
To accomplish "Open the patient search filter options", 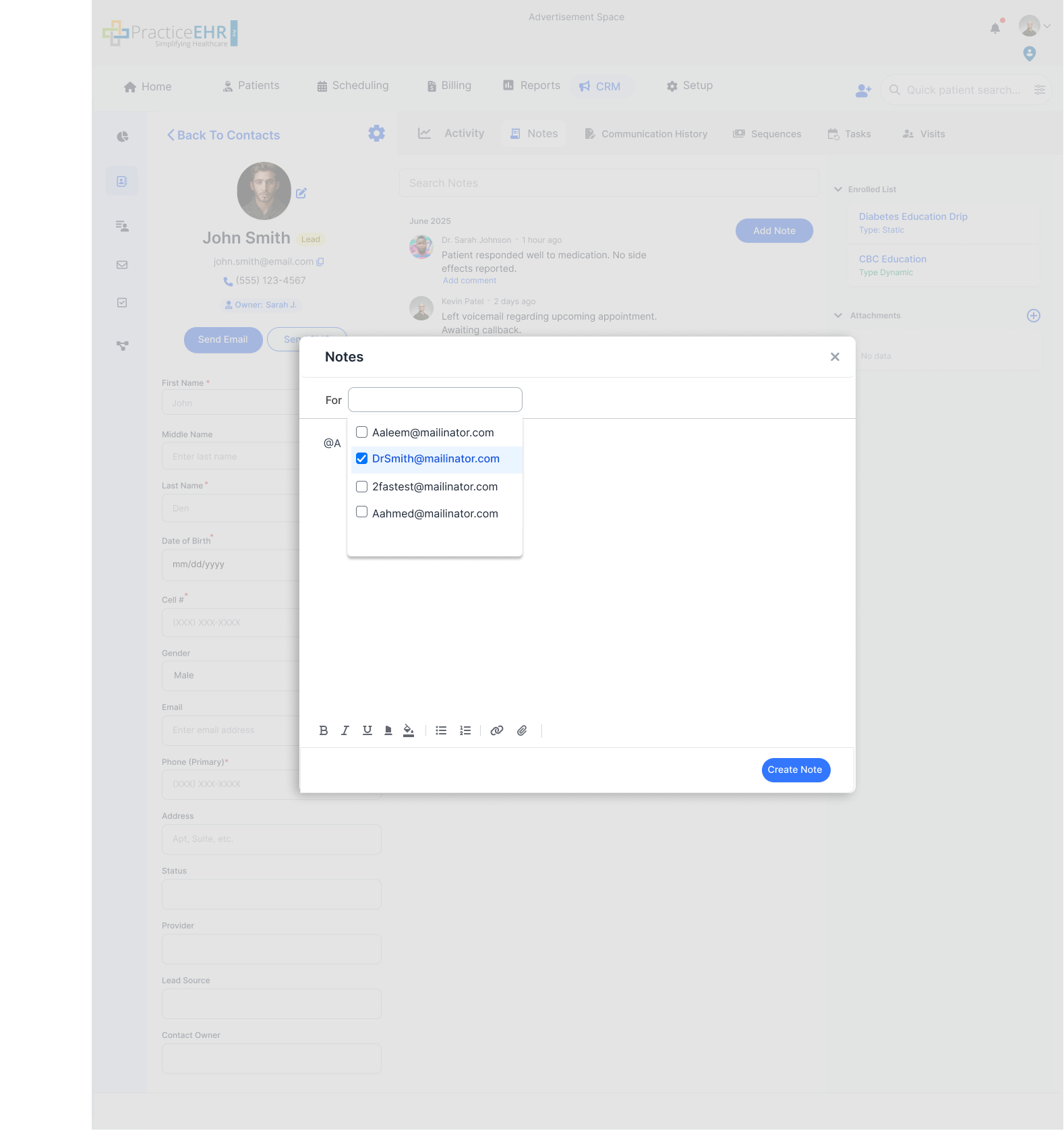I will [1040, 90].
